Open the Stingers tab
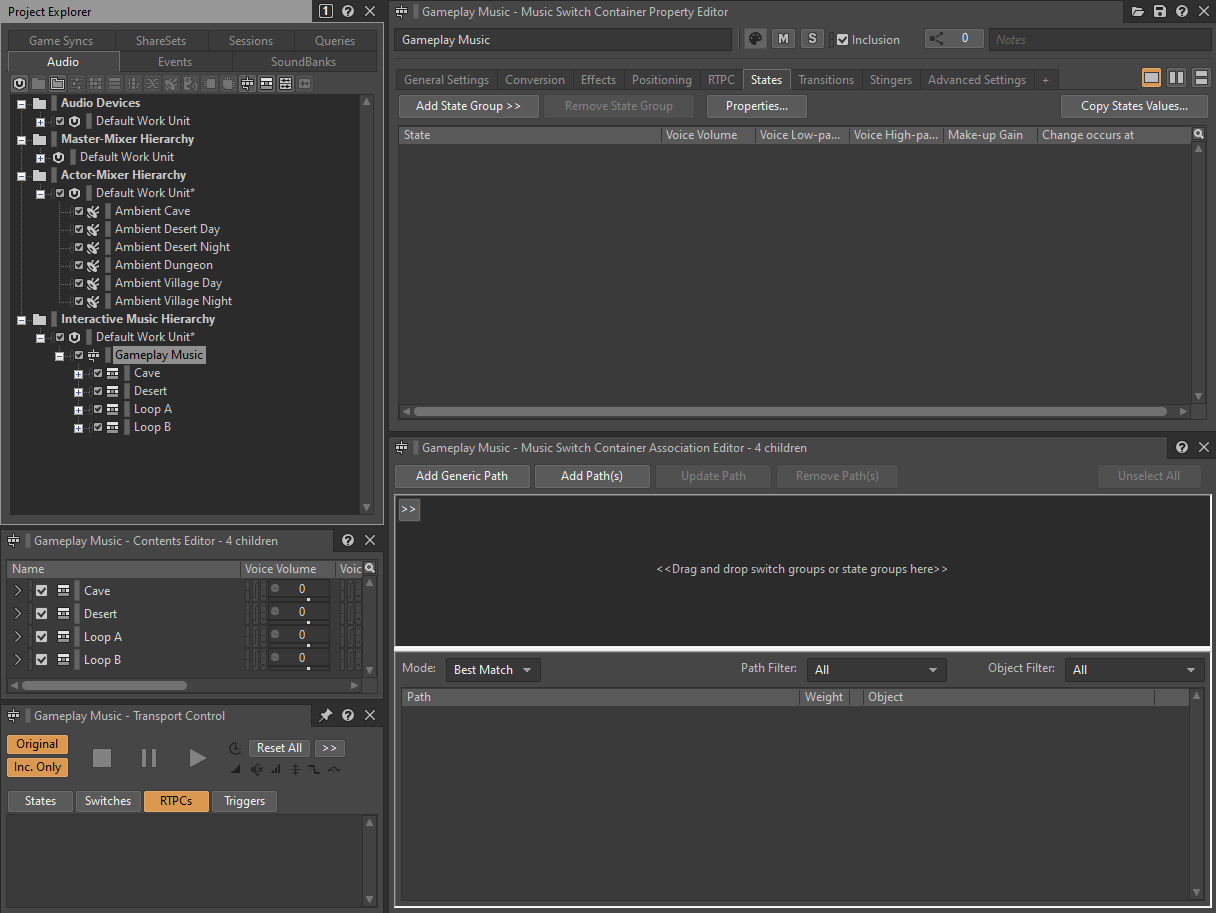1216x913 pixels. [891, 80]
